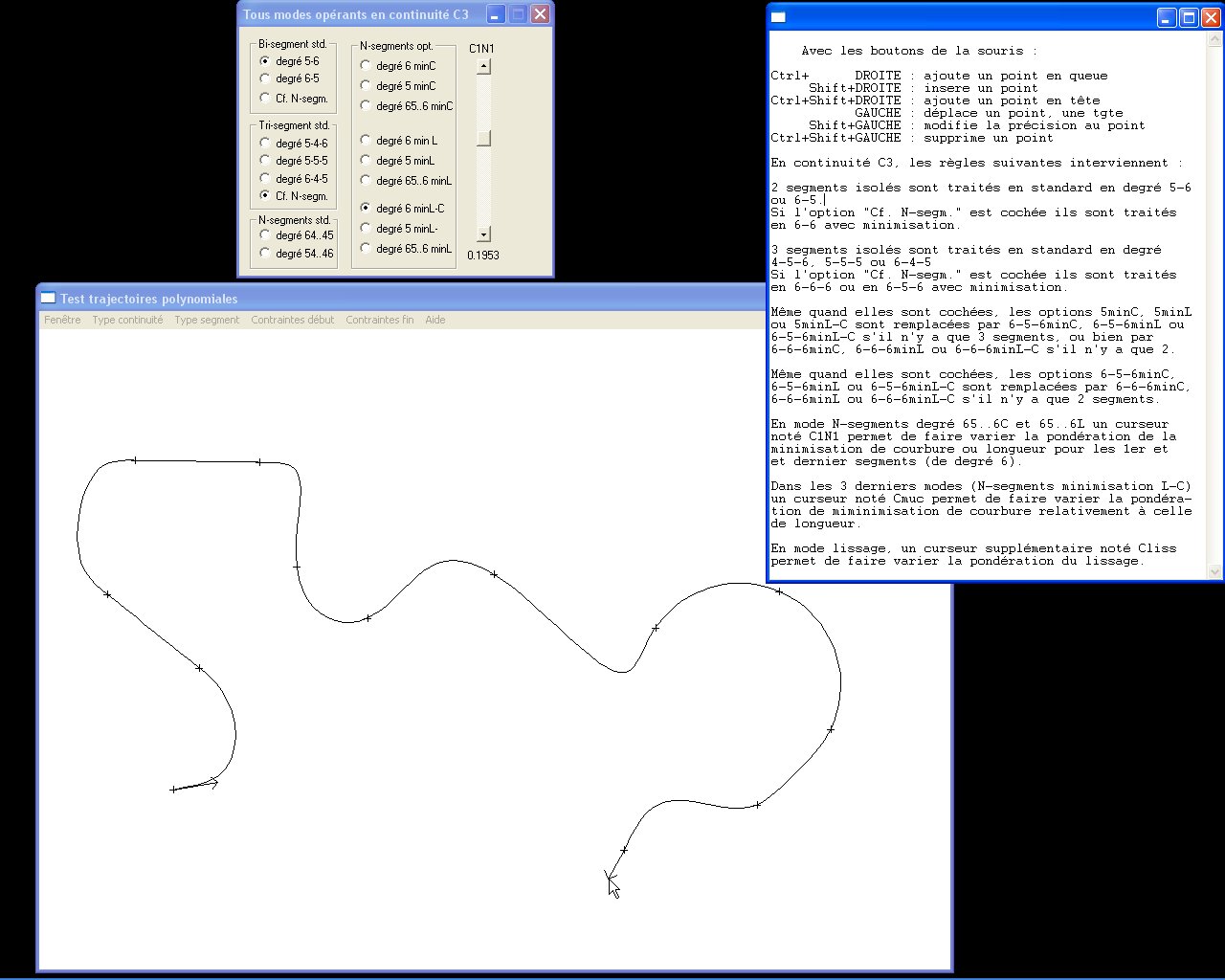Expand the Type segment menu
Viewport: 1225px width, 980px height.
(x=207, y=320)
